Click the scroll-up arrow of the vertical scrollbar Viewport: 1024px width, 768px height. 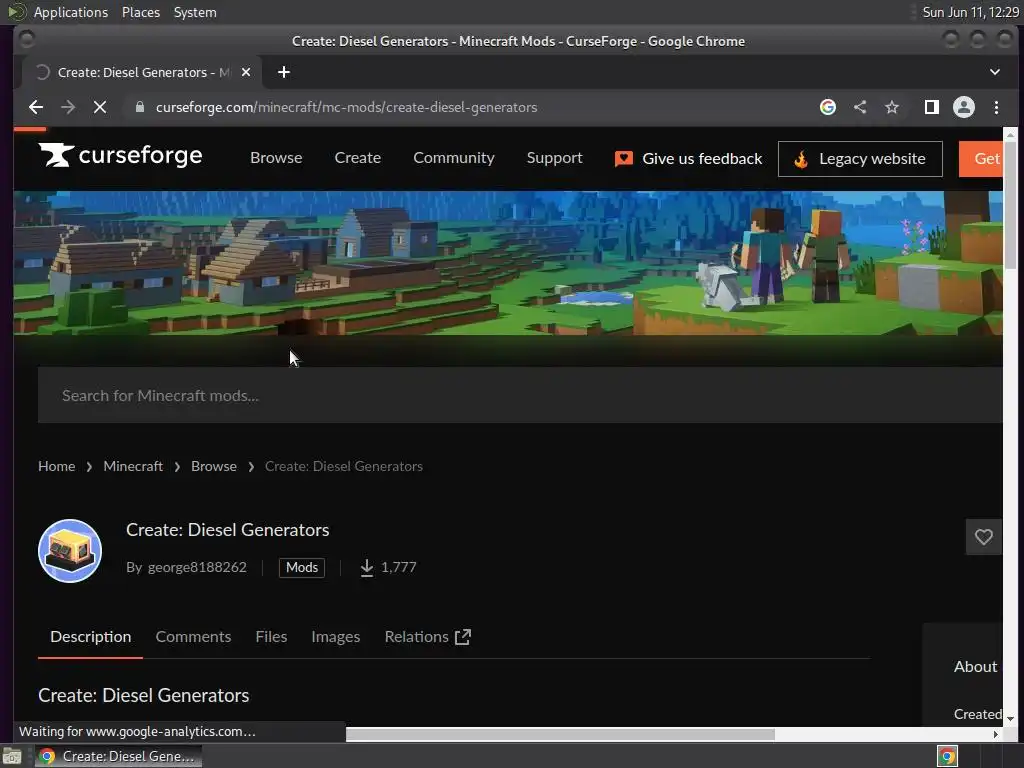(x=1010, y=135)
